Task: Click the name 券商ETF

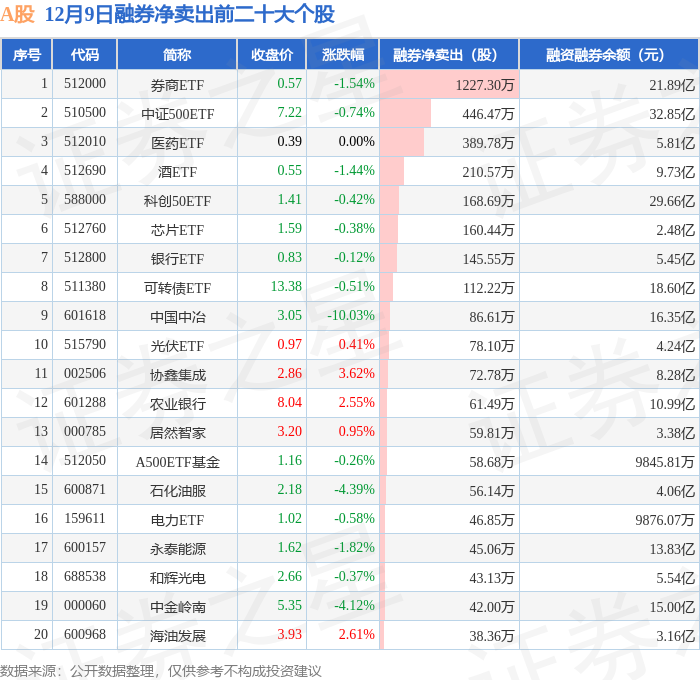Action: click(177, 85)
